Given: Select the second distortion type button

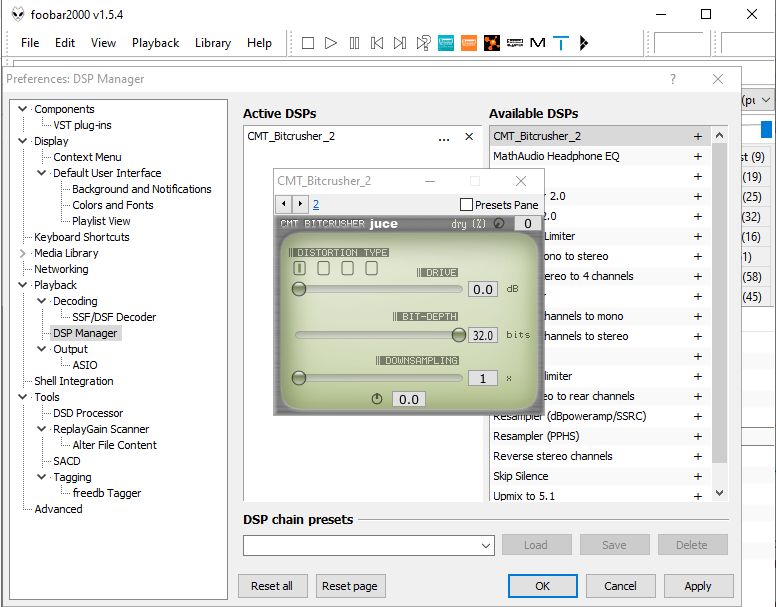Looking at the screenshot, I should click(x=323, y=268).
